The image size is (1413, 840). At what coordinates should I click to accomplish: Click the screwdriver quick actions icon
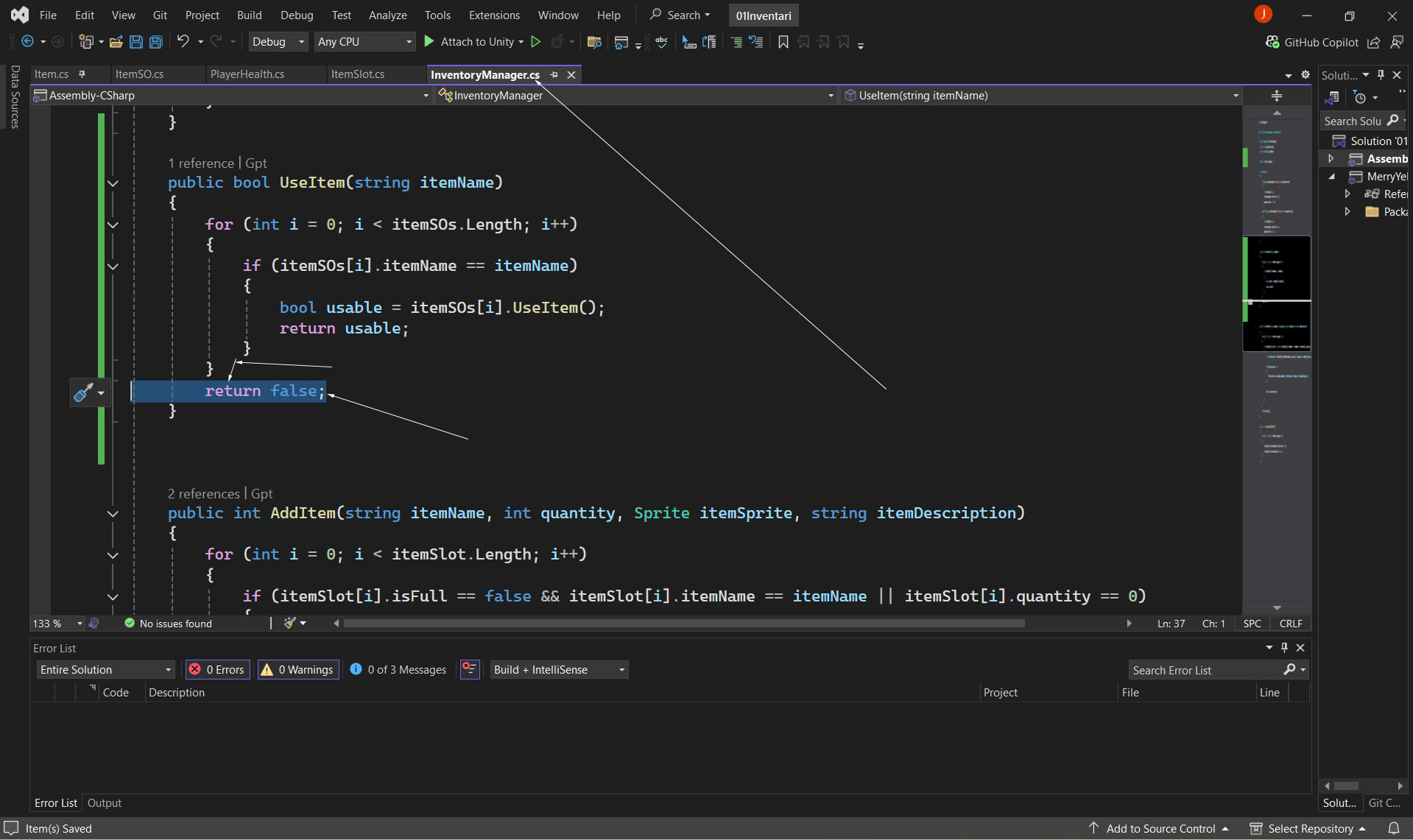[x=83, y=392]
